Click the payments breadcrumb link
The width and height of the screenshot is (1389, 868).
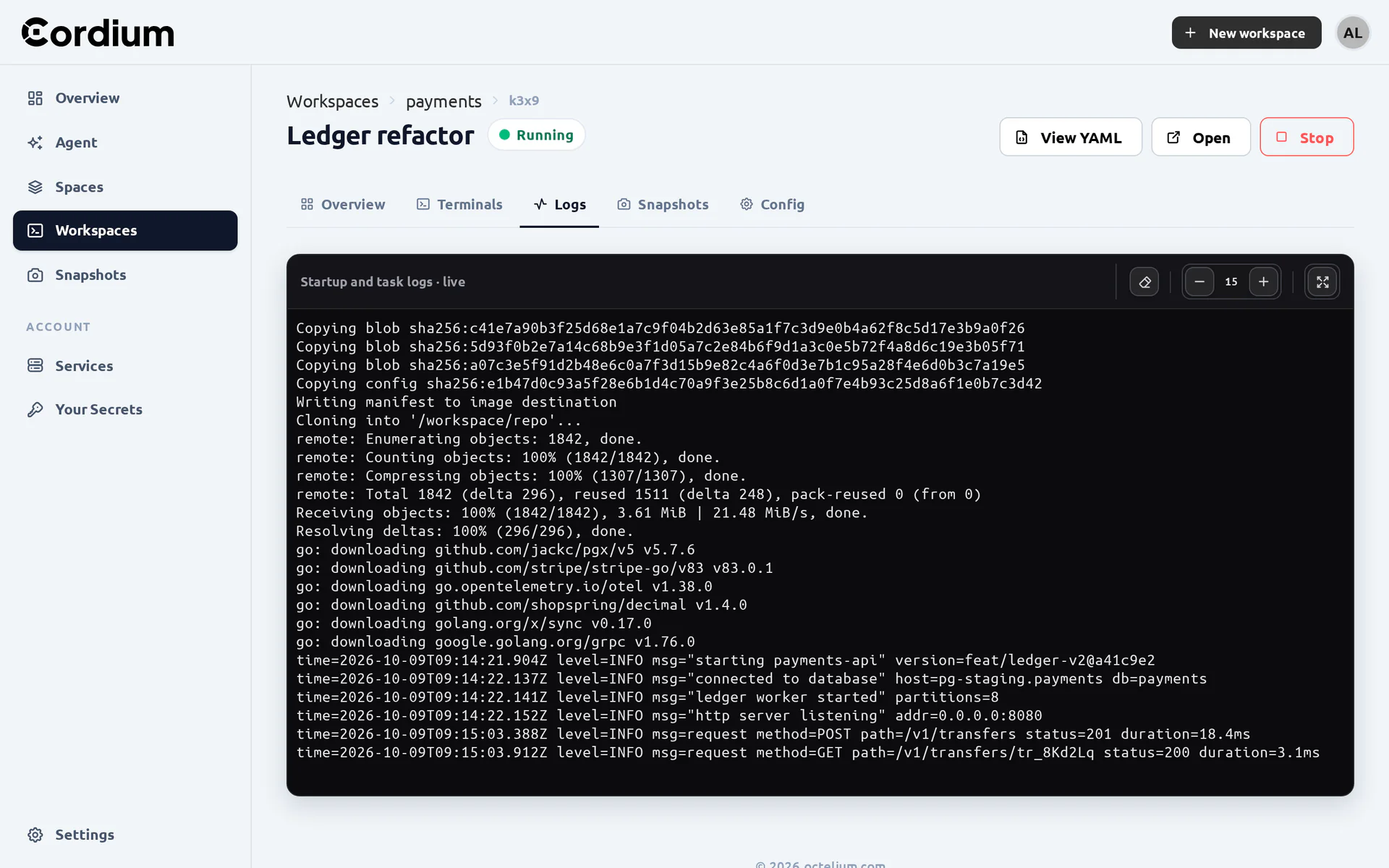pyautogui.click(x=443, y=101)
